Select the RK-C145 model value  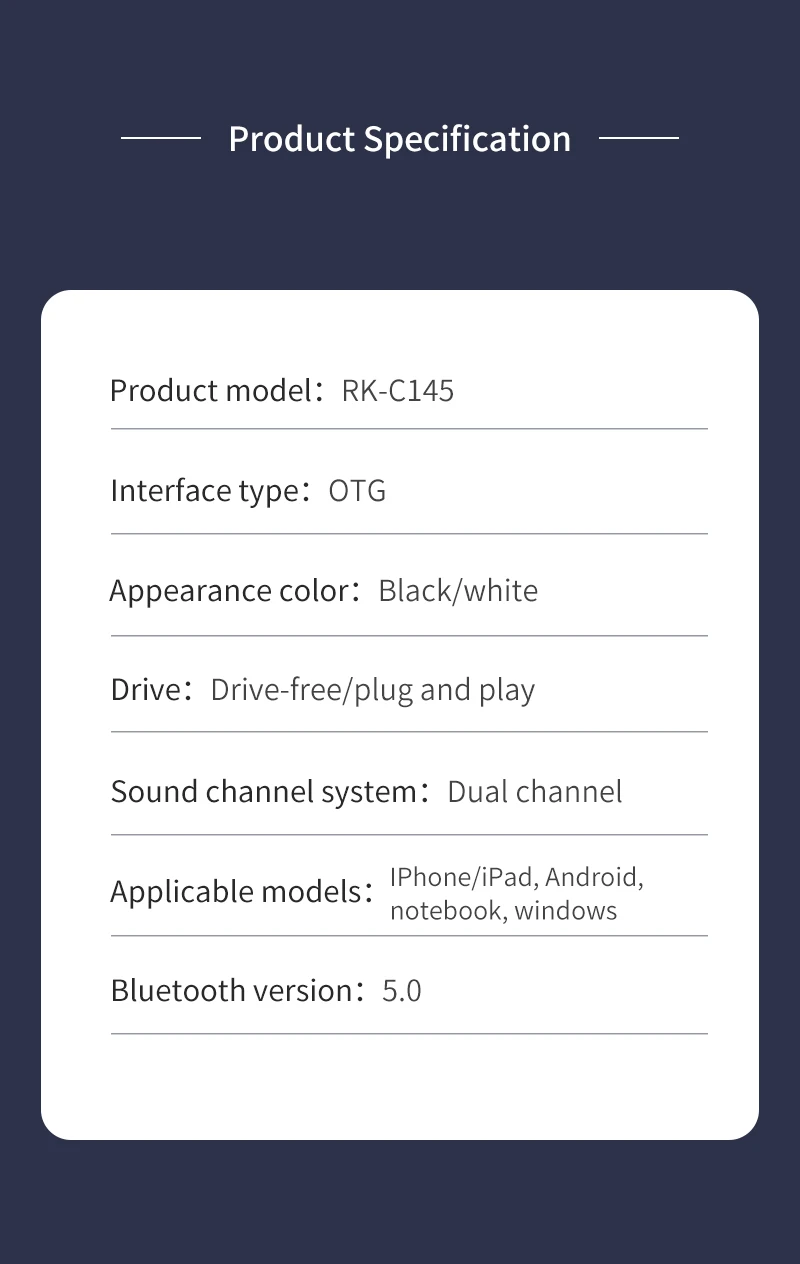pos(398,390)
